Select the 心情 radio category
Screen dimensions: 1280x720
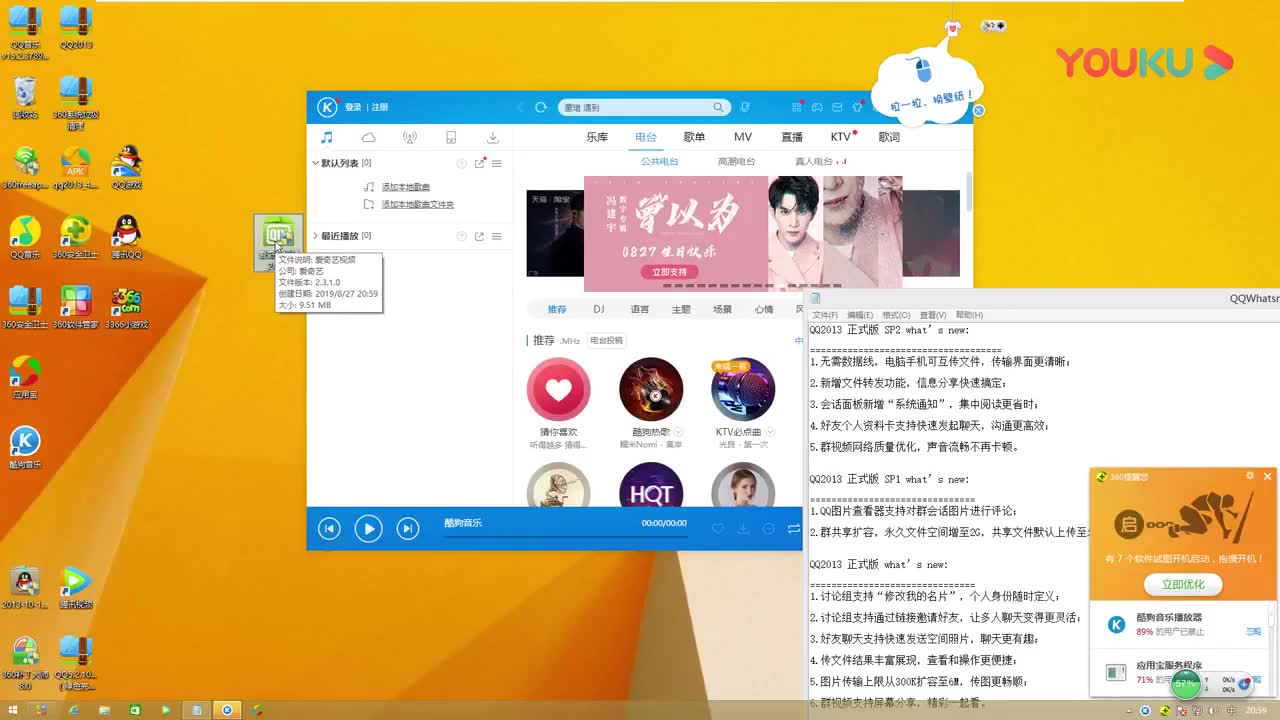coord(764,310)
